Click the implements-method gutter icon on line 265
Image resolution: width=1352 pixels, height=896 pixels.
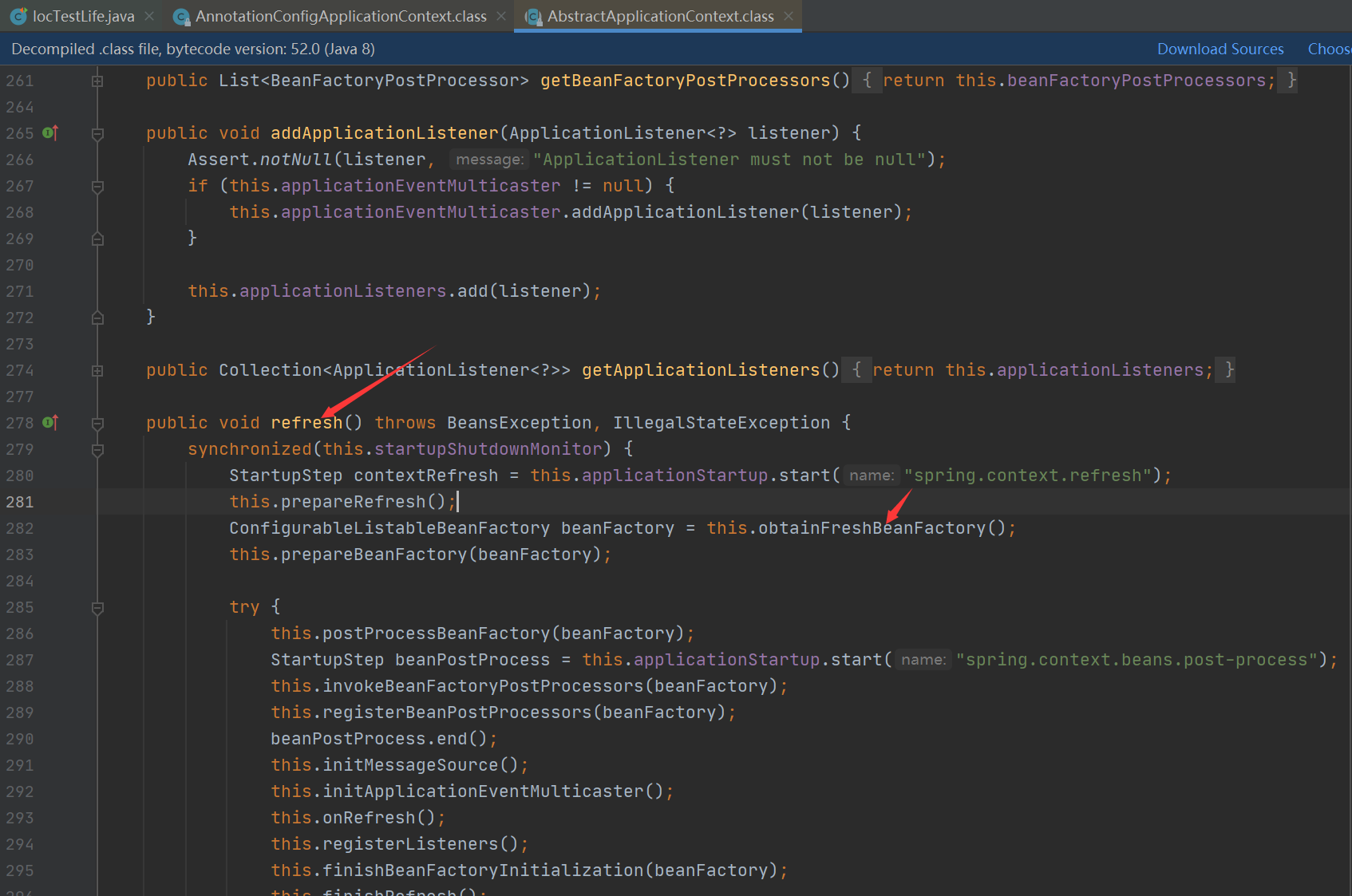click(x=50, y=132)
